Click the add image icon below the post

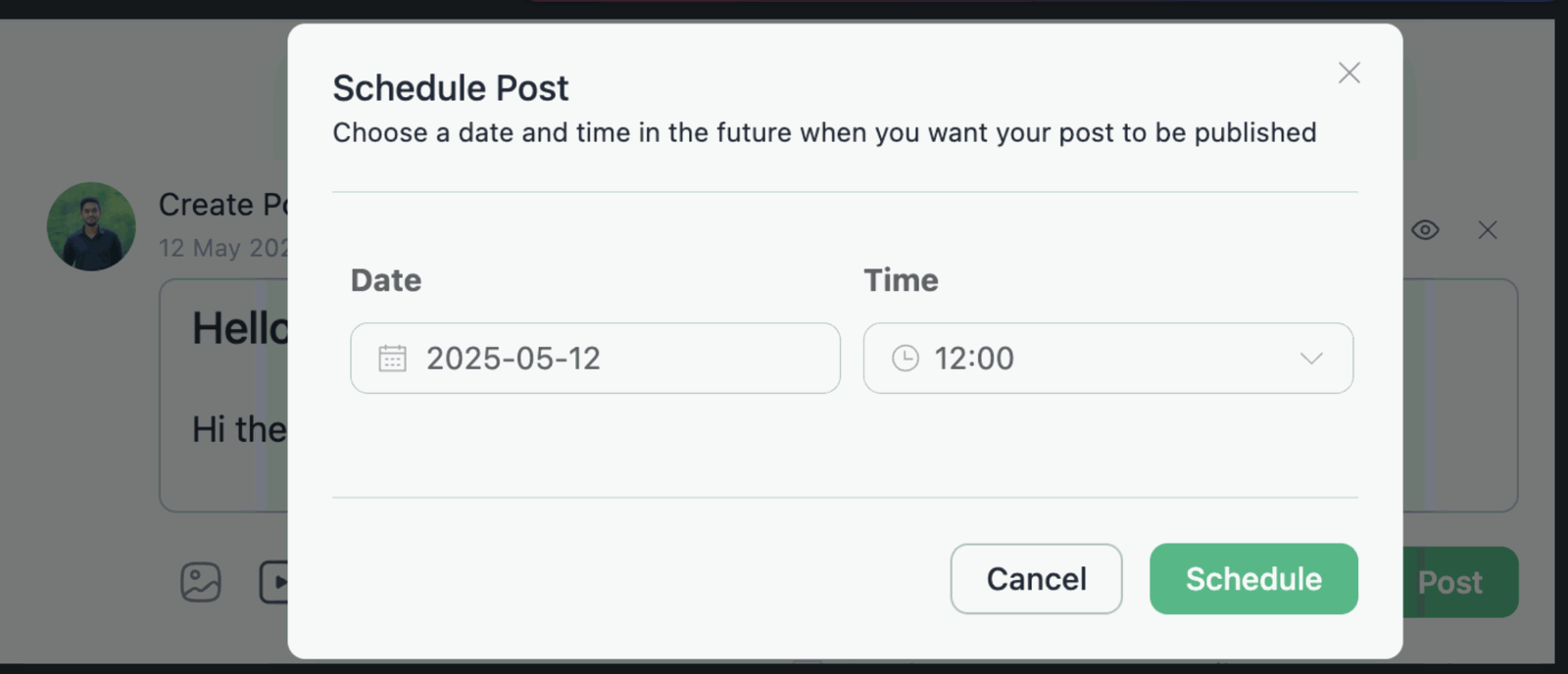[x=201, y=582]
